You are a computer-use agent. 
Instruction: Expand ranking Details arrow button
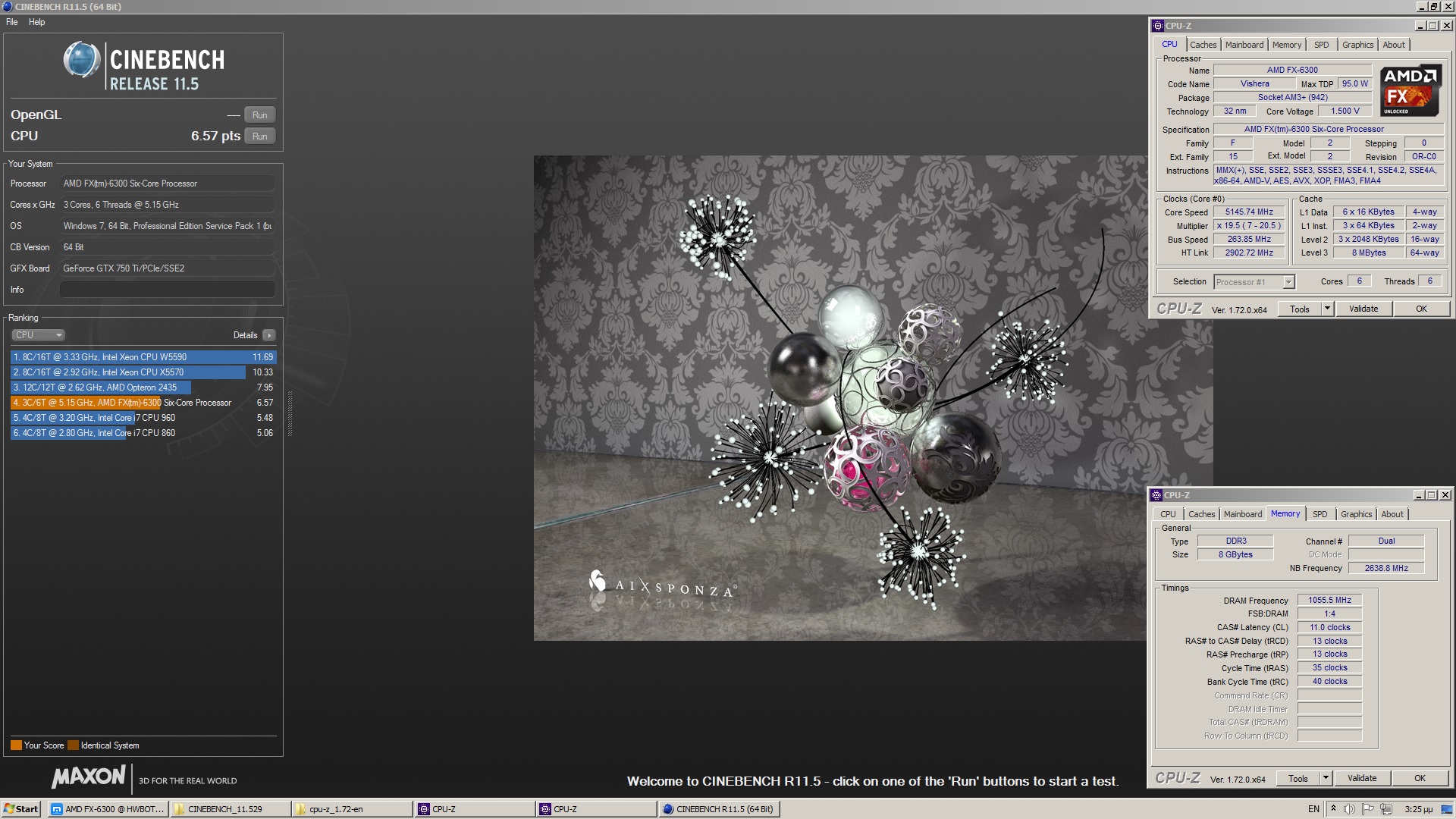click(x=269, y=335)
